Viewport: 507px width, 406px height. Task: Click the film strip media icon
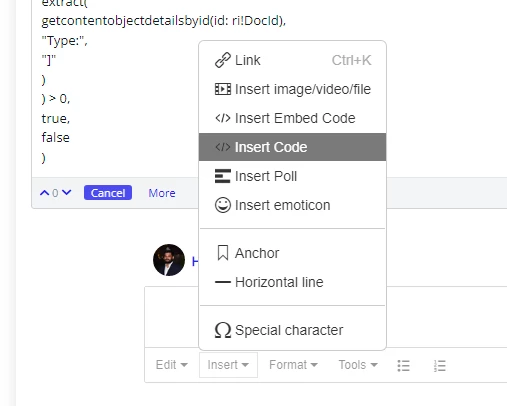click(x=223, y=89)
